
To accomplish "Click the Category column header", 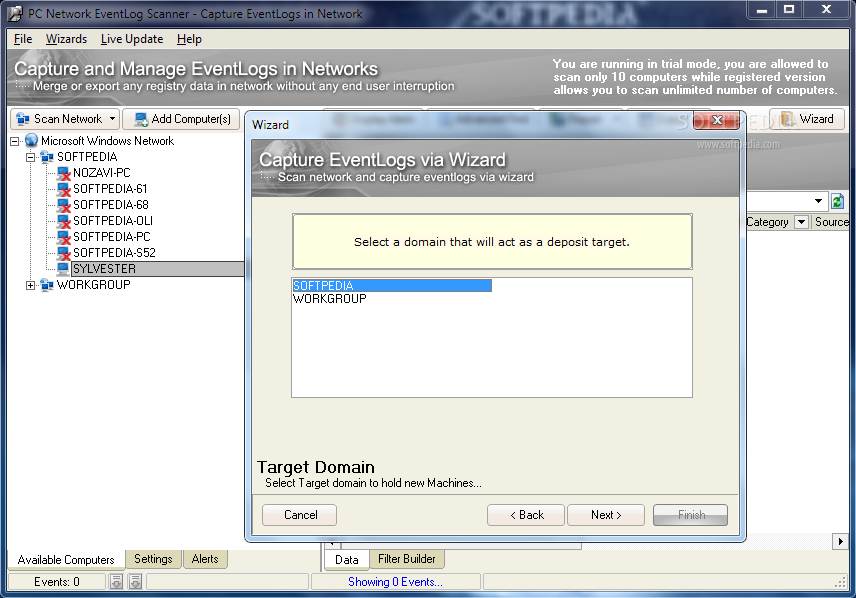I will point(768,222).
